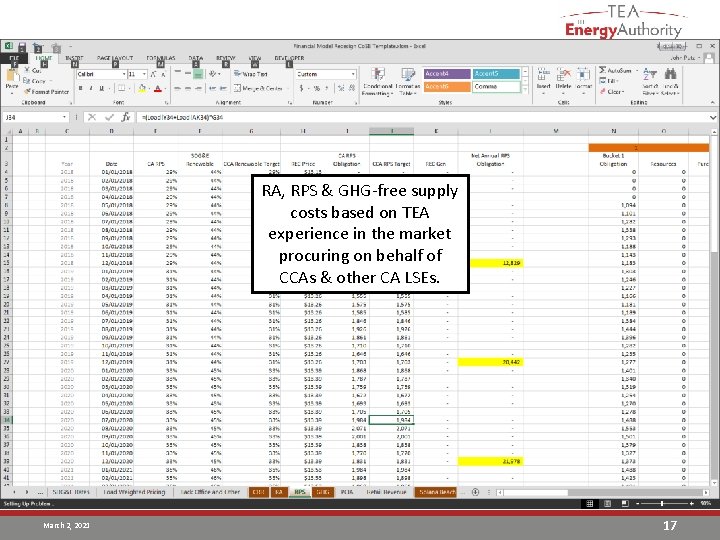
Task: Expand the formula bar chevron
Action: point(713,118)
